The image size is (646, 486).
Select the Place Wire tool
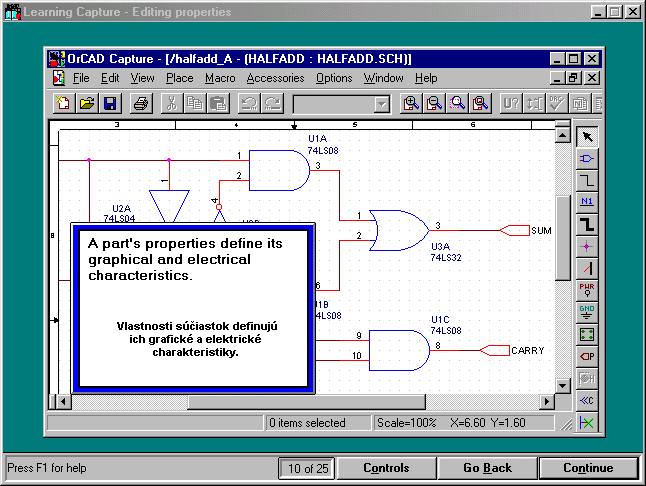pos(587,180)
